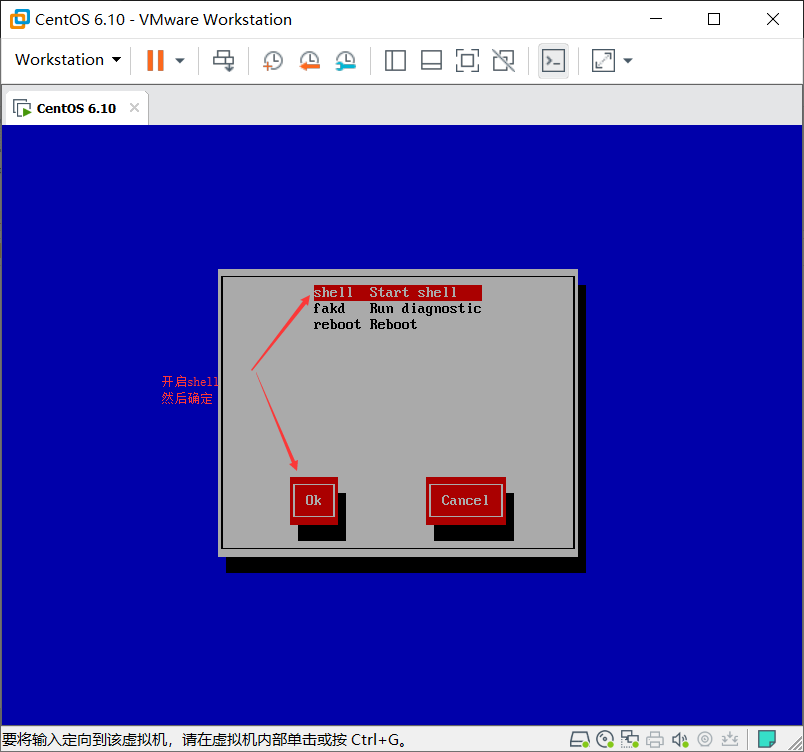Click the network adapter status icon
The image size is (804, 752).
coord(630,739)
